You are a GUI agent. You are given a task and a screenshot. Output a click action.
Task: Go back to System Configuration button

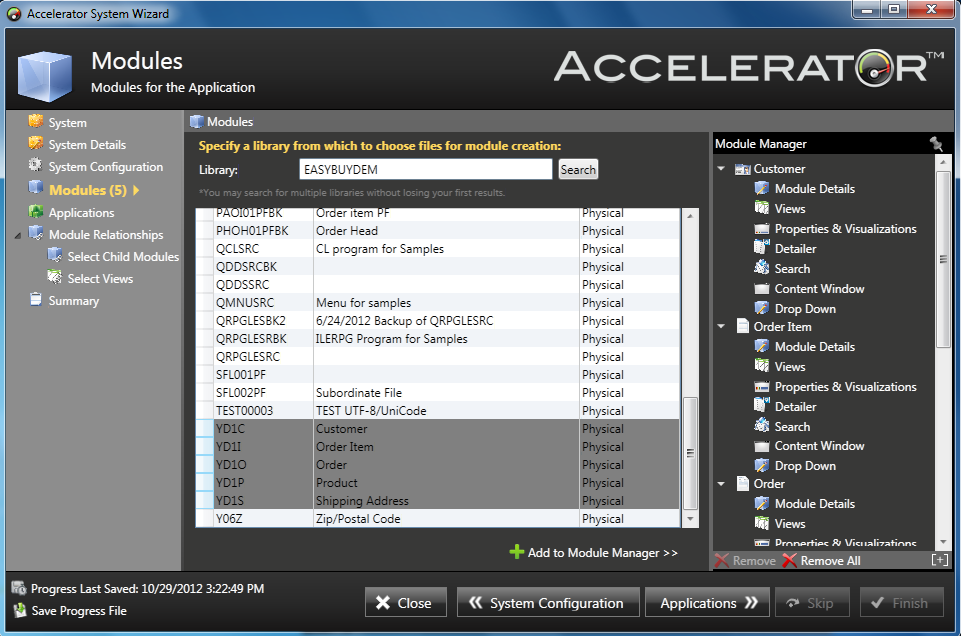pos(548,603)
